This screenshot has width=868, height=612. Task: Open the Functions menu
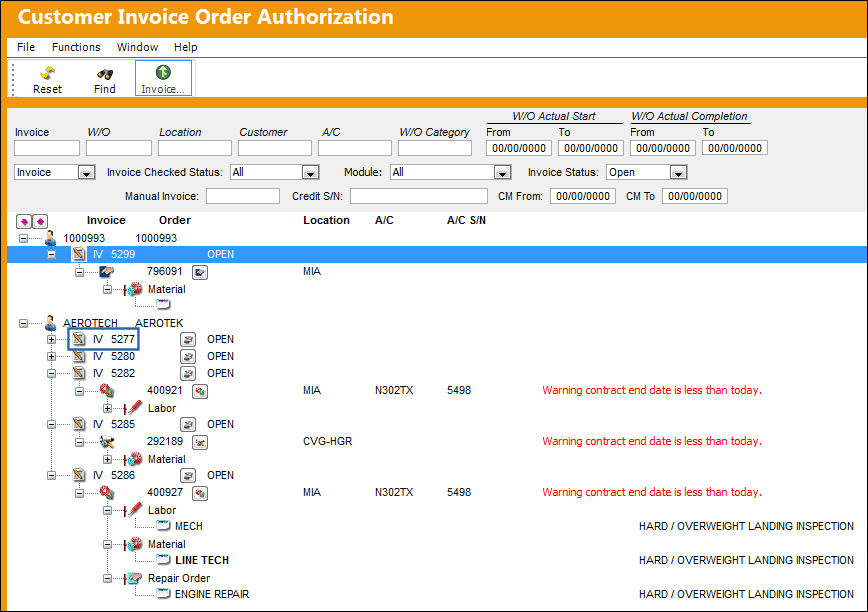click(x=76, y=47)
